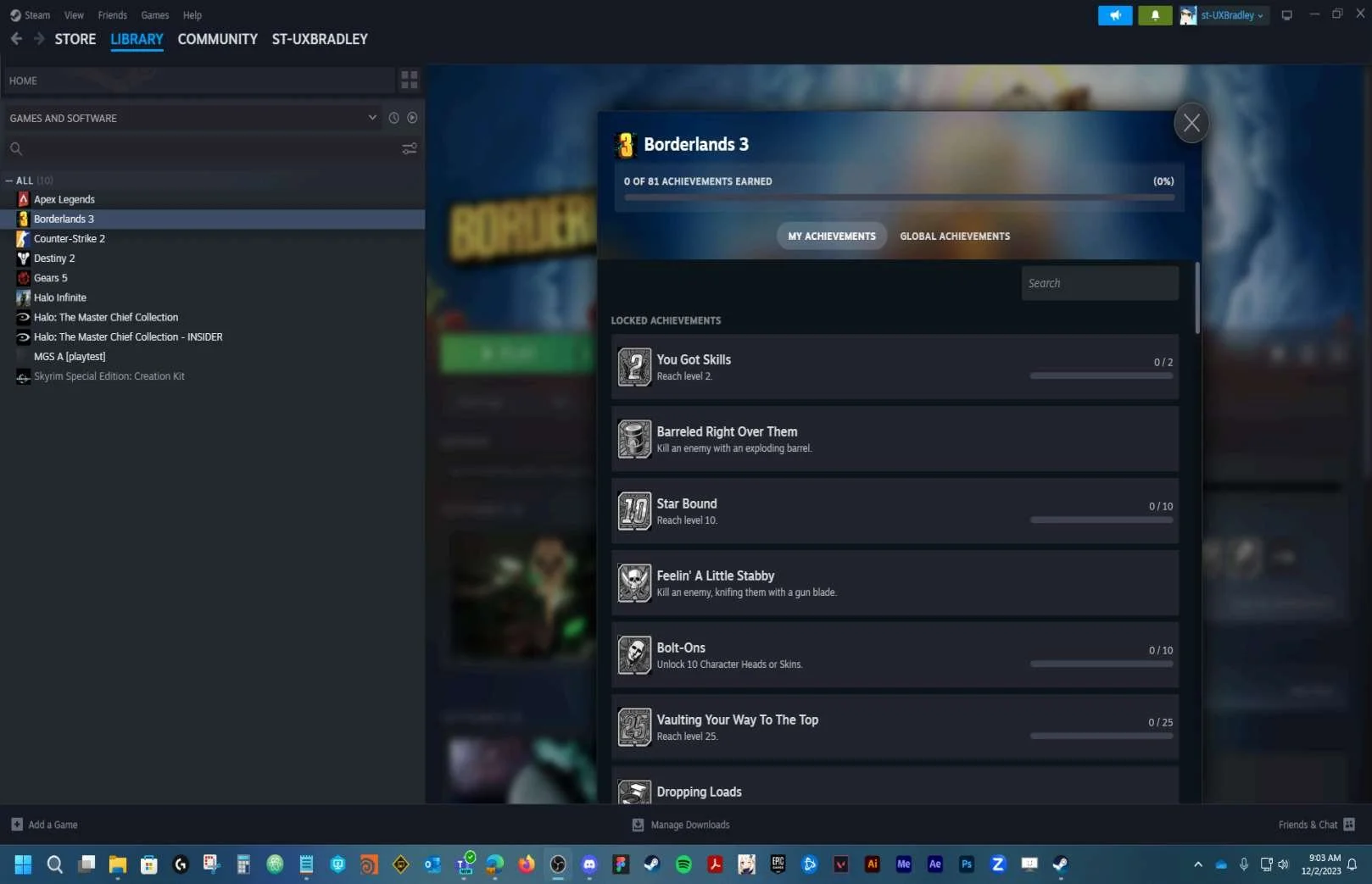The image size is (1372, 884).
Task: Open File Explorer from the taskbar
Action: (118, 865)
